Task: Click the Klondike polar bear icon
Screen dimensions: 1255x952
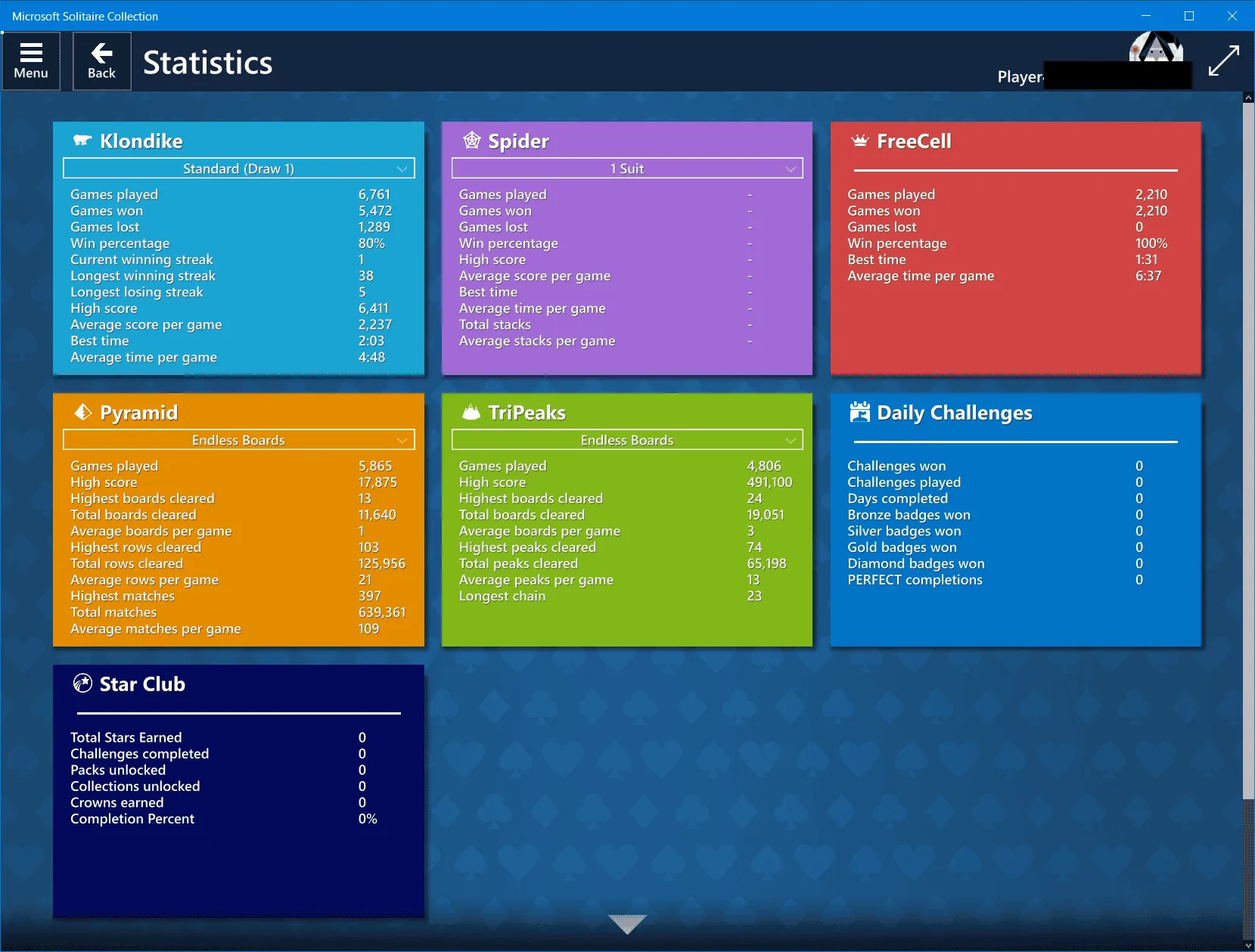Action: click(x=82, y=141)
